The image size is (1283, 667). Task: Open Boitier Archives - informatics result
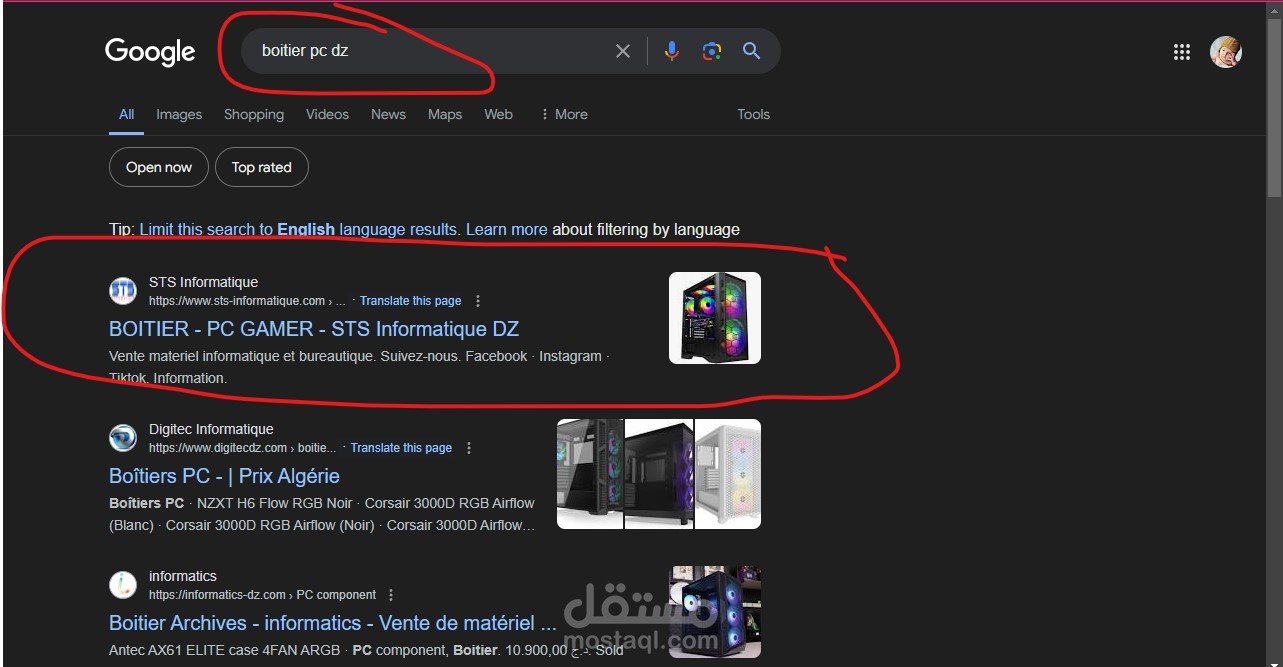[x=333, y=623]
